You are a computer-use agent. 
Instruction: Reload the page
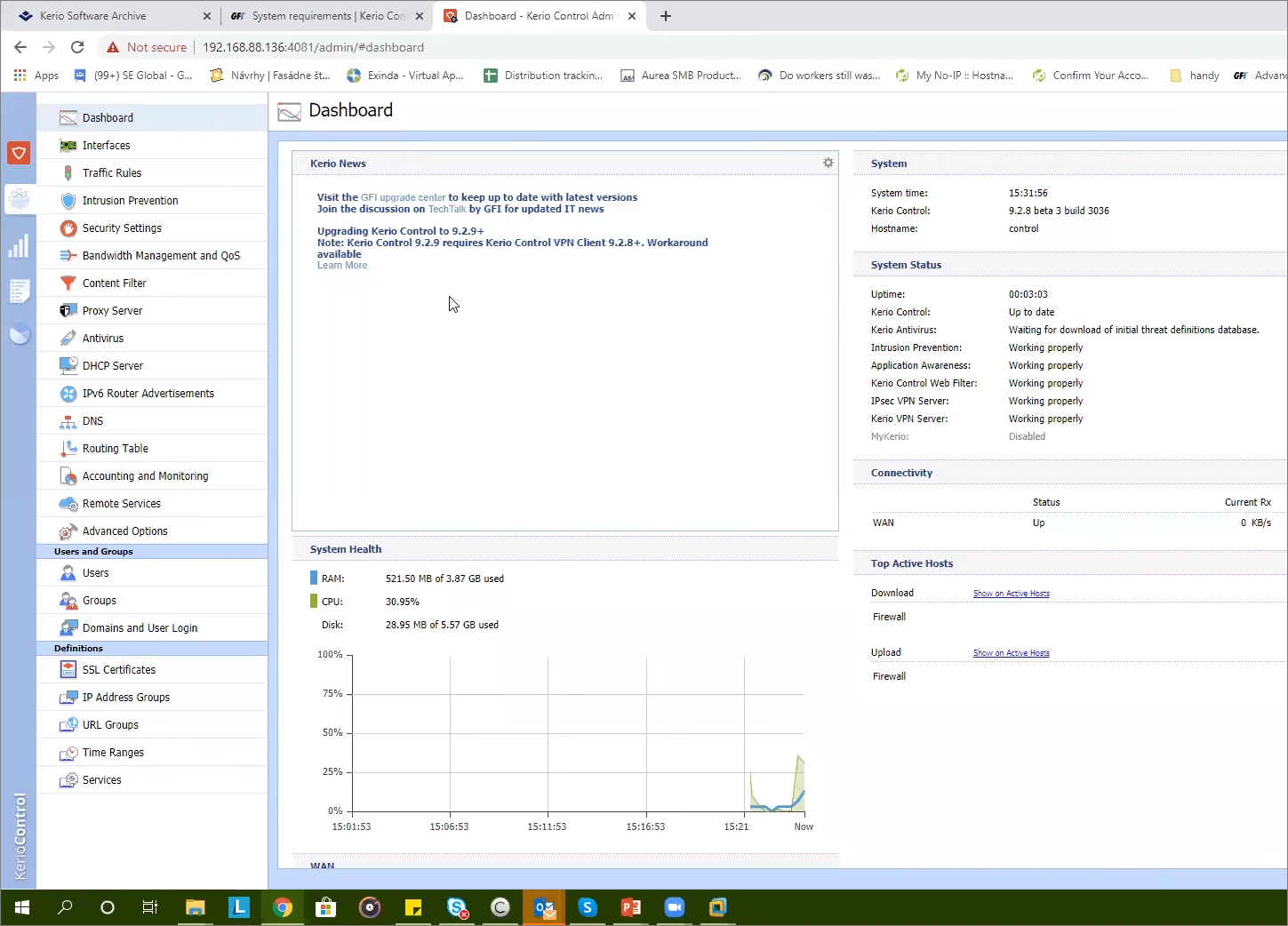(77, 47)
